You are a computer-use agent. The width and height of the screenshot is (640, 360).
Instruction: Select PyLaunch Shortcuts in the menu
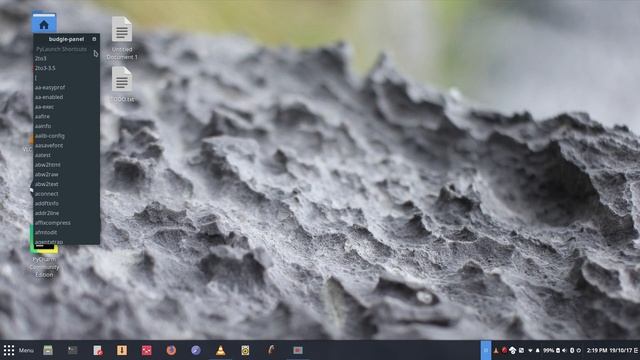pyautogui.click(x=61, y=49)
